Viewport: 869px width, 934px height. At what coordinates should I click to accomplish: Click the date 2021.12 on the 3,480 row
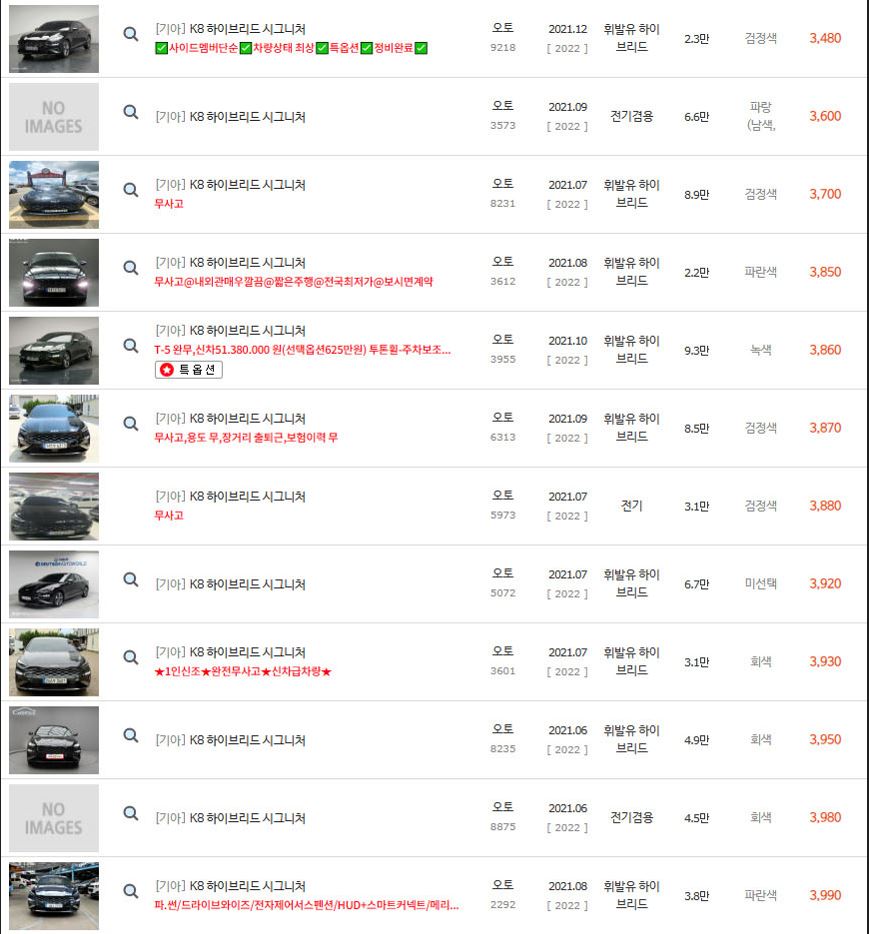click(x=568, y=29)
